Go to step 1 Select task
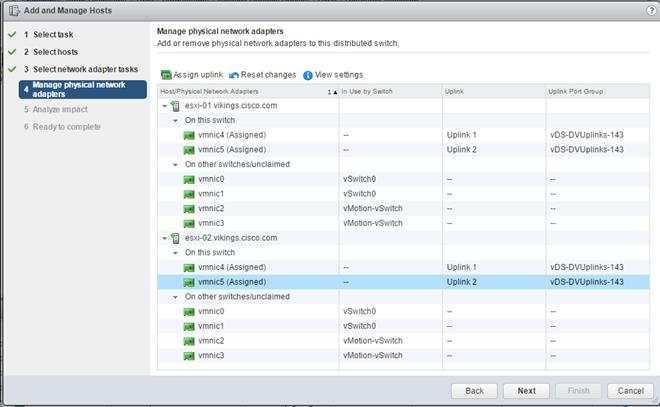The height and width of the screenshot is (407, 660). tap(53, 35)
